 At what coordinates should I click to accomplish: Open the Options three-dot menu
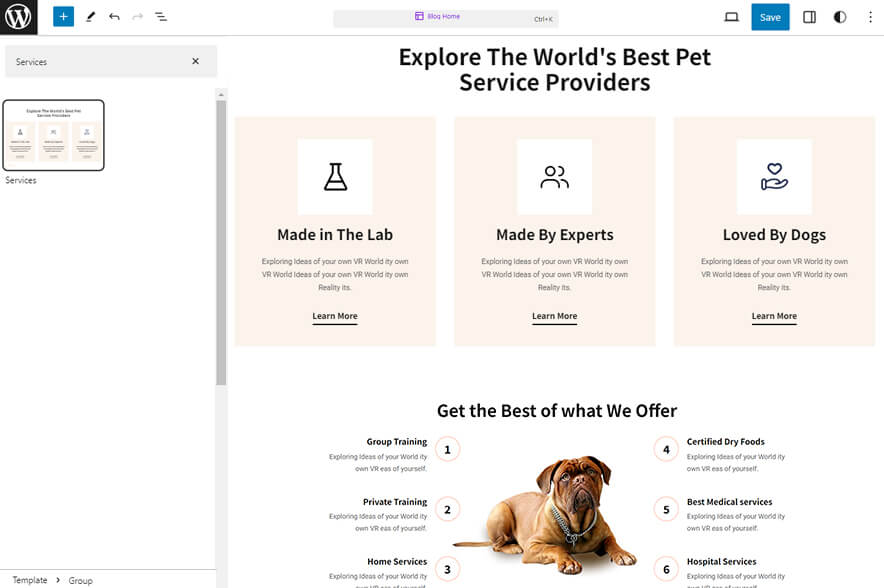pyautogui.click(x=871, y=17)
